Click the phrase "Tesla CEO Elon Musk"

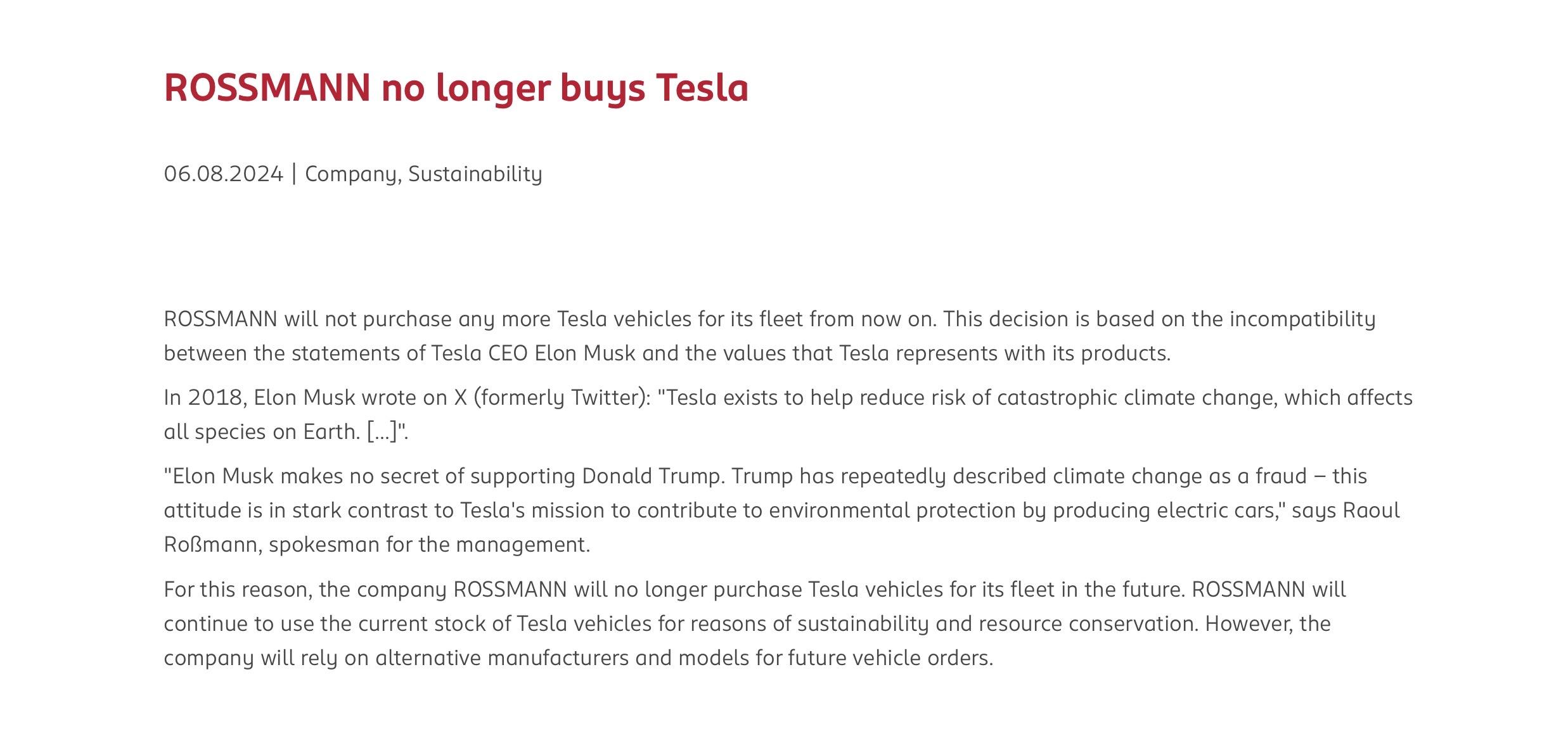pos(532,353)
